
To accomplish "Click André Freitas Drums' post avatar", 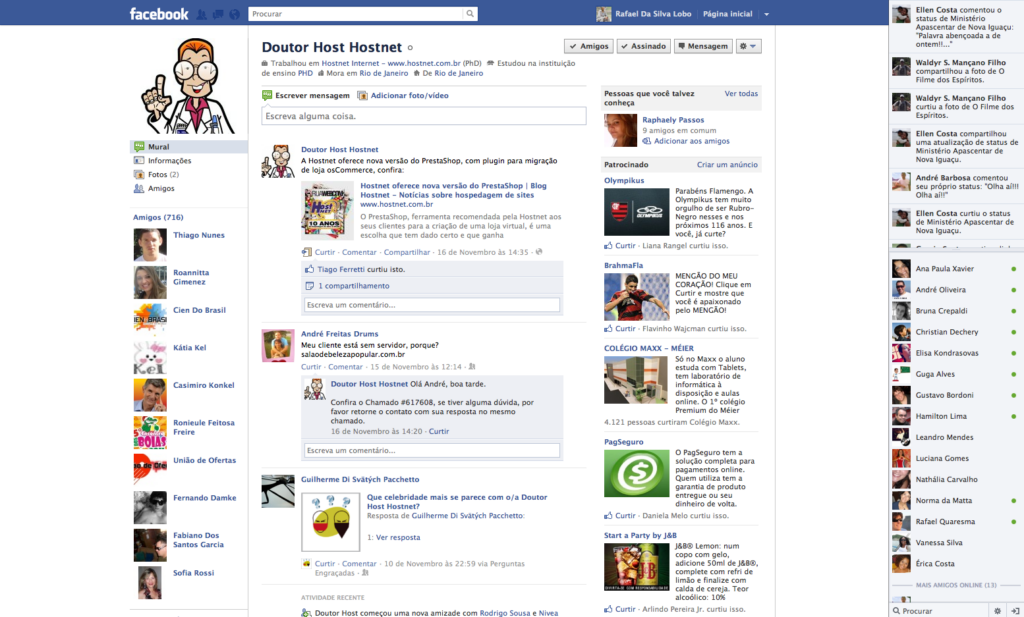I will [x=278, y=345].
